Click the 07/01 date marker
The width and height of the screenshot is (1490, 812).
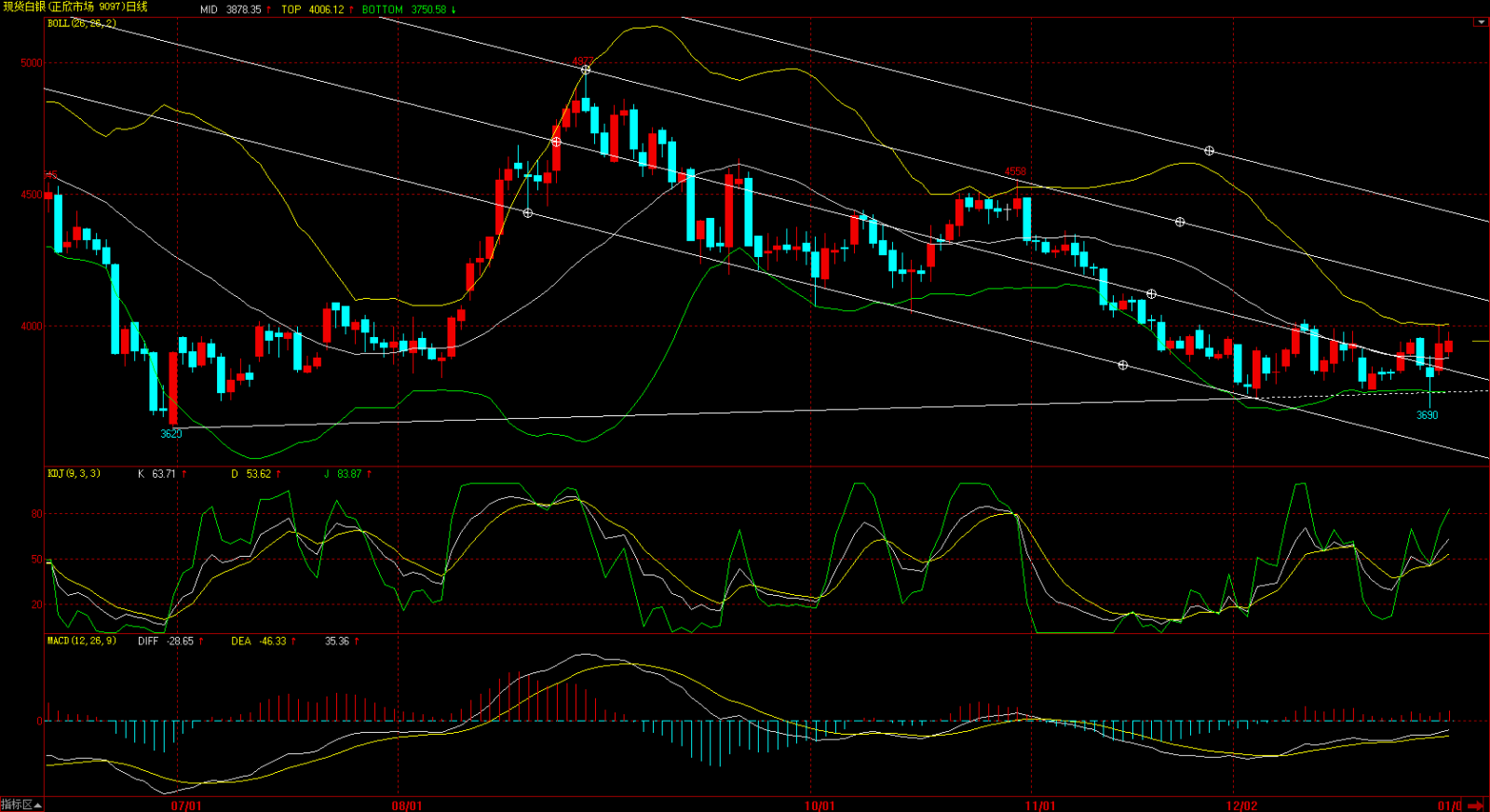186,805
